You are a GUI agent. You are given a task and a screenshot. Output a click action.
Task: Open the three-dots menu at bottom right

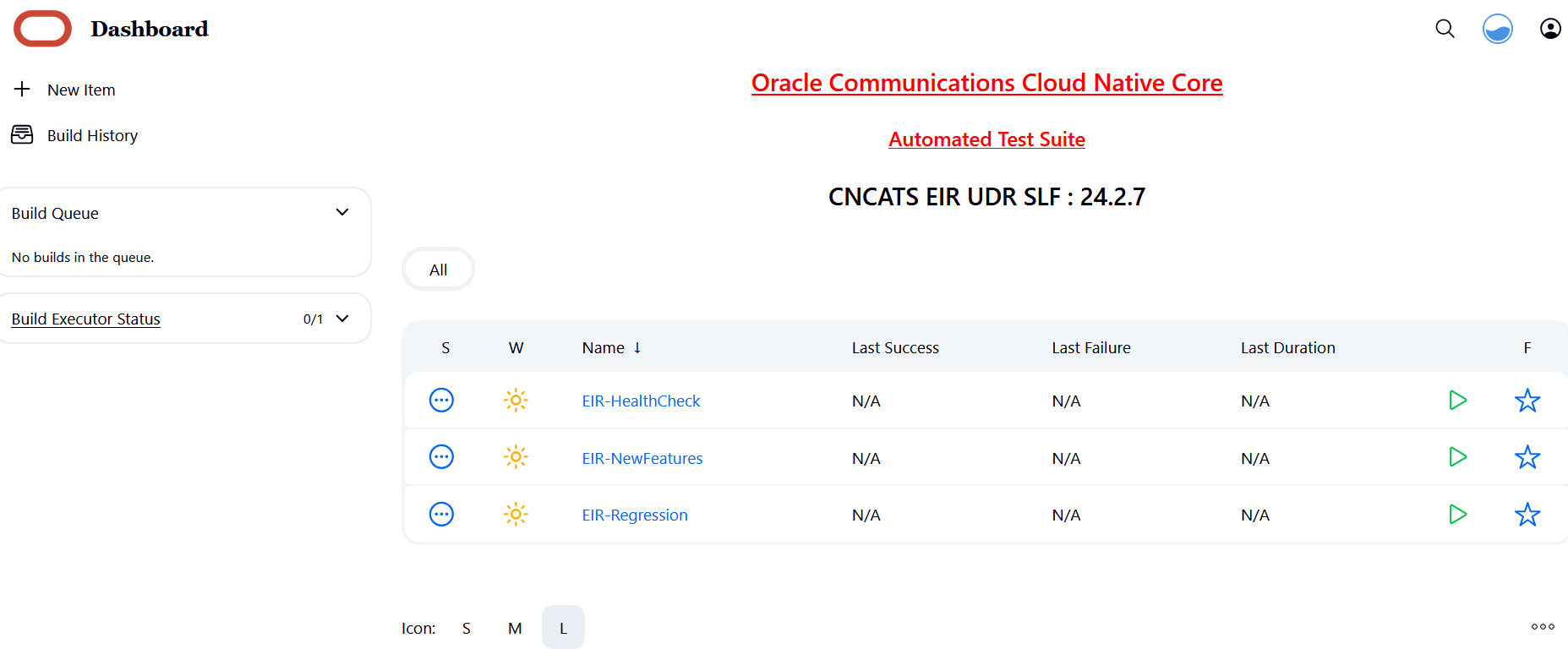(1543, 627)
